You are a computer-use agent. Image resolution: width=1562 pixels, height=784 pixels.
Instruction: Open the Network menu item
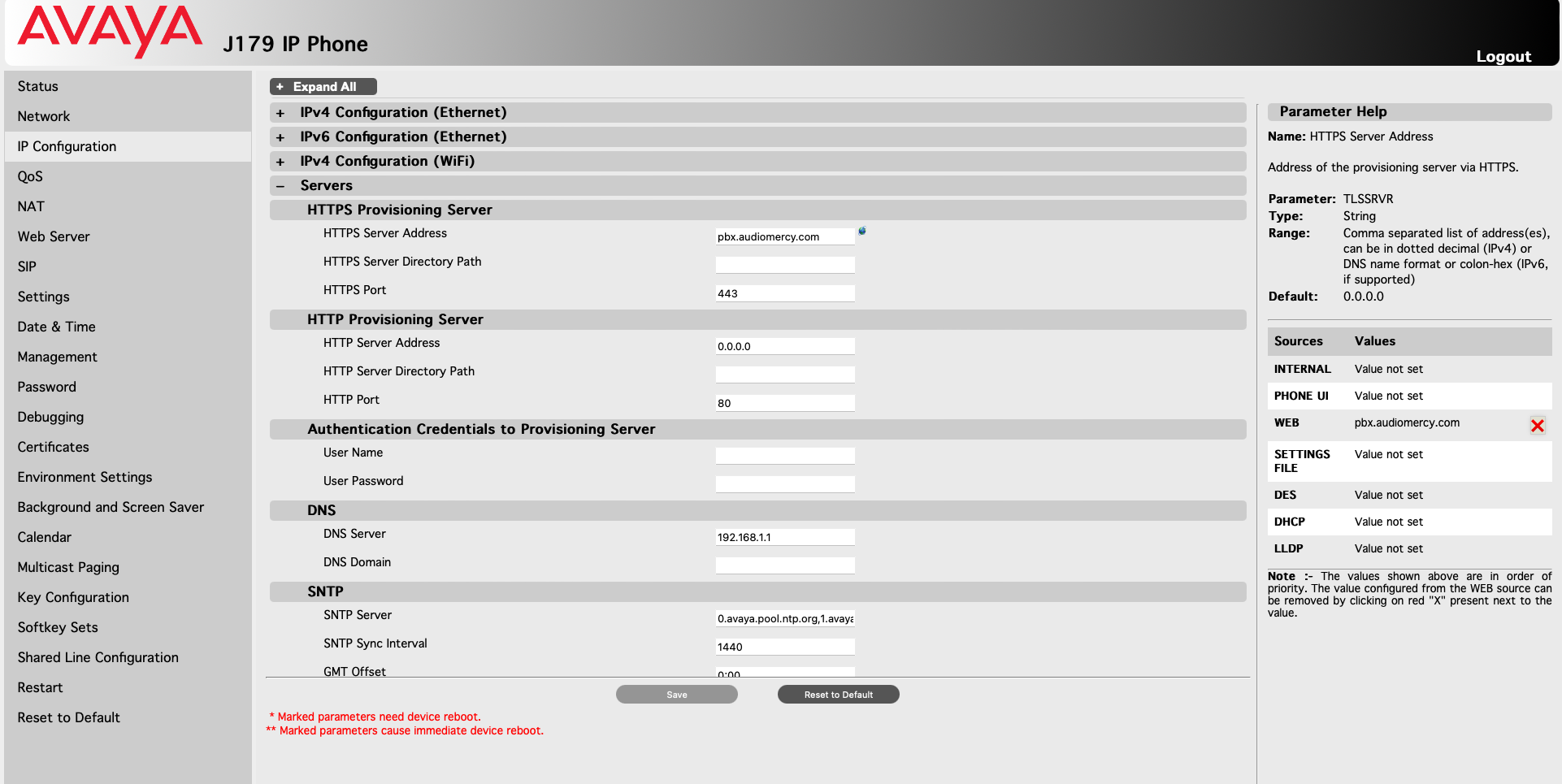pos(128,116)
